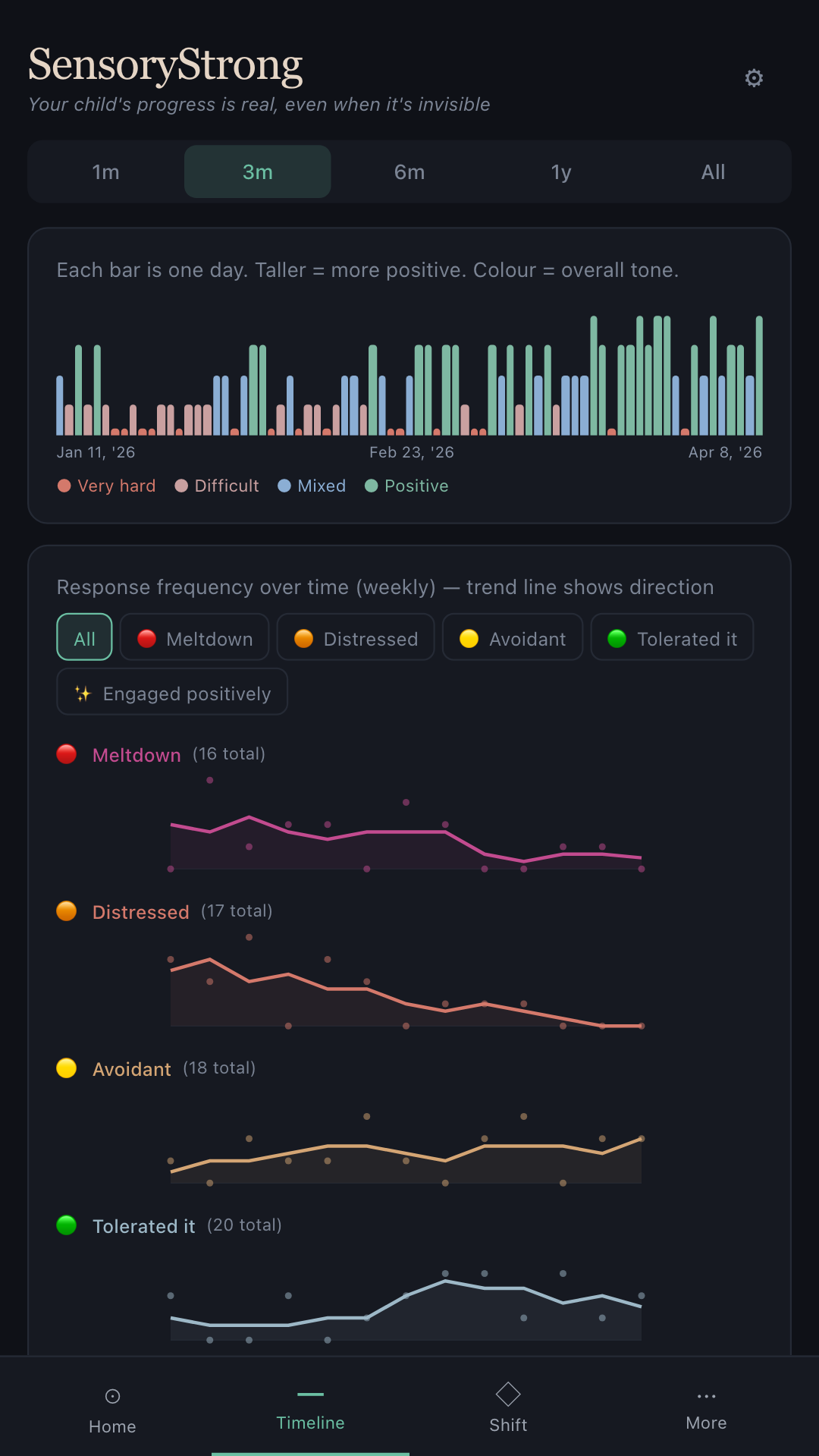Click the yellow circle beside the Avoidant heading
This screenshot has width=819, height=1456.
67,1068
